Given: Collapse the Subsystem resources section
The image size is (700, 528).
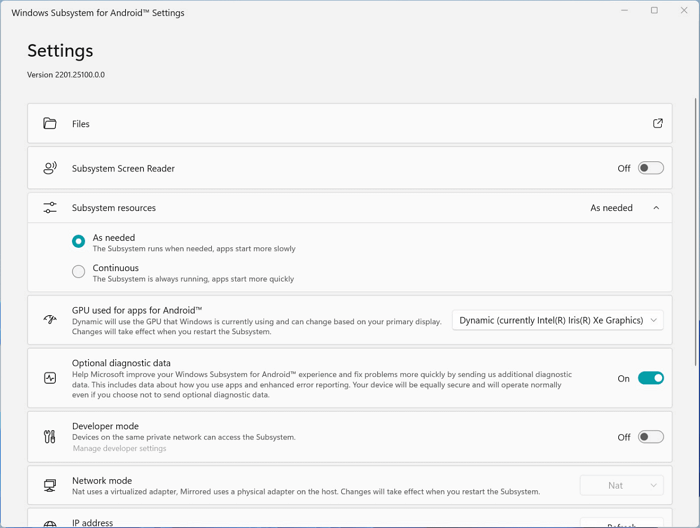Looking at the screenshot, I should 656,208.
